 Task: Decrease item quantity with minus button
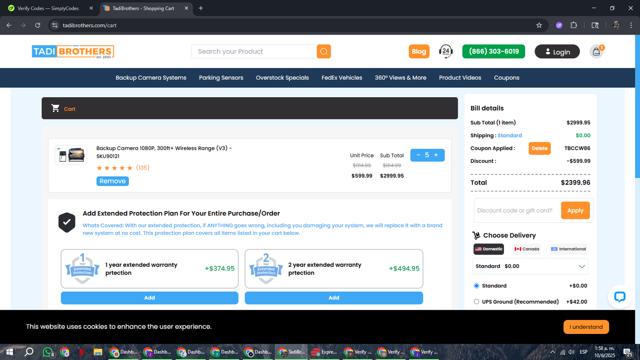(x=418, y=155)
